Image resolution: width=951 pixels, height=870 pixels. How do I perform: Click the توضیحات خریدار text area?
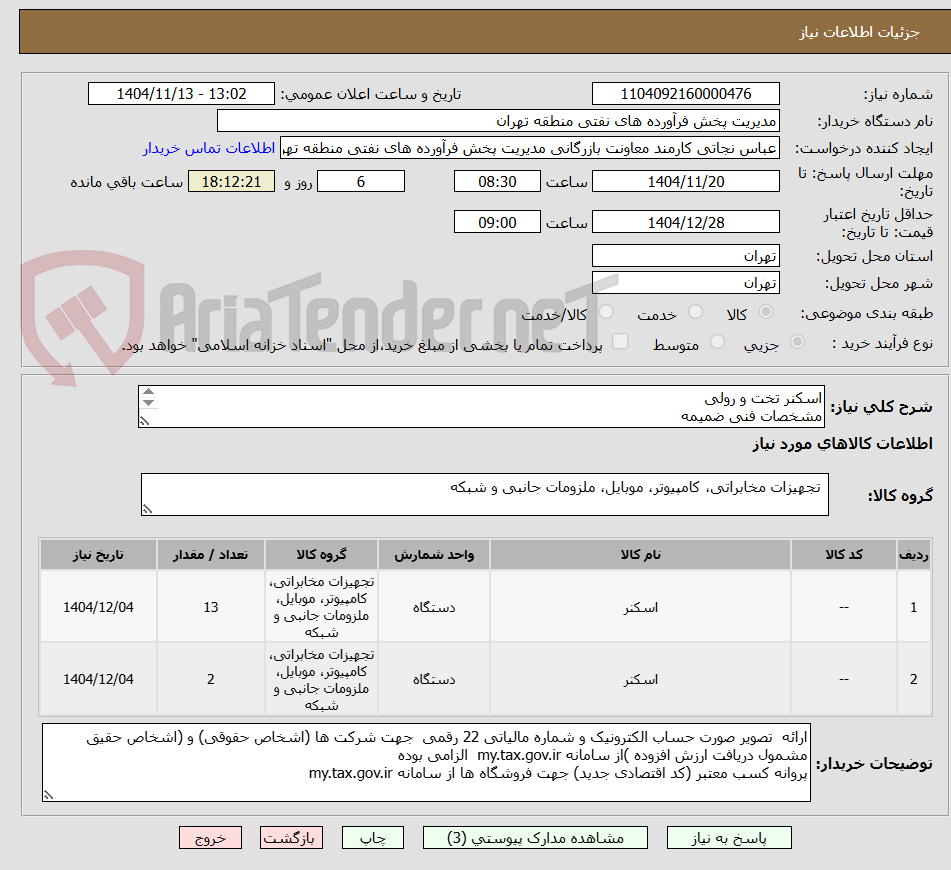tap(426, 762)
